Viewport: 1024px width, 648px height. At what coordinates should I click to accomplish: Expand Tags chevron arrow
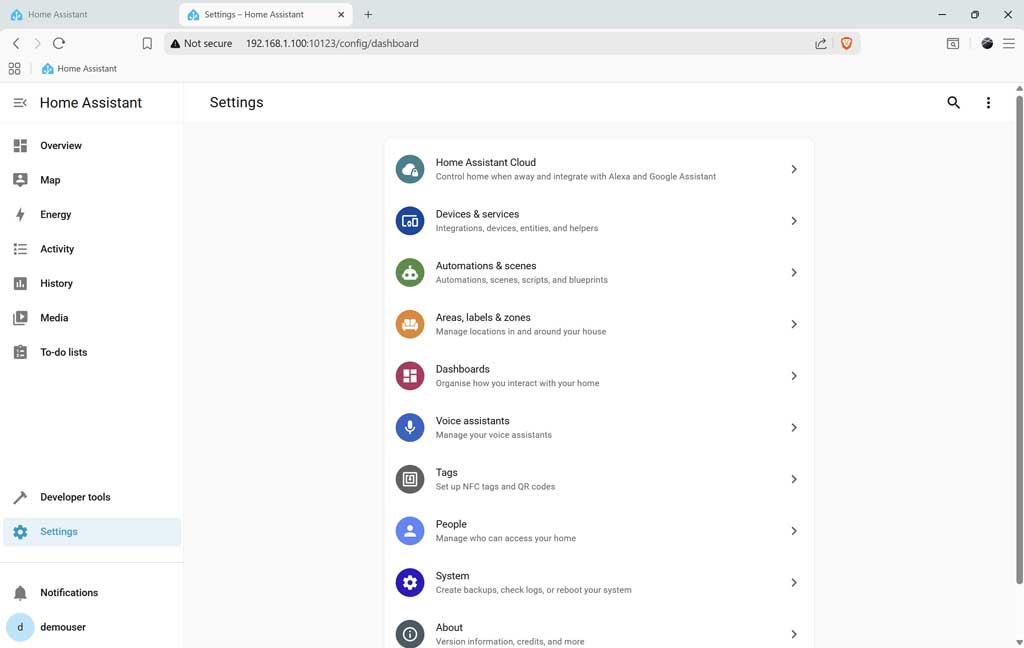click(x=793, y=479)
